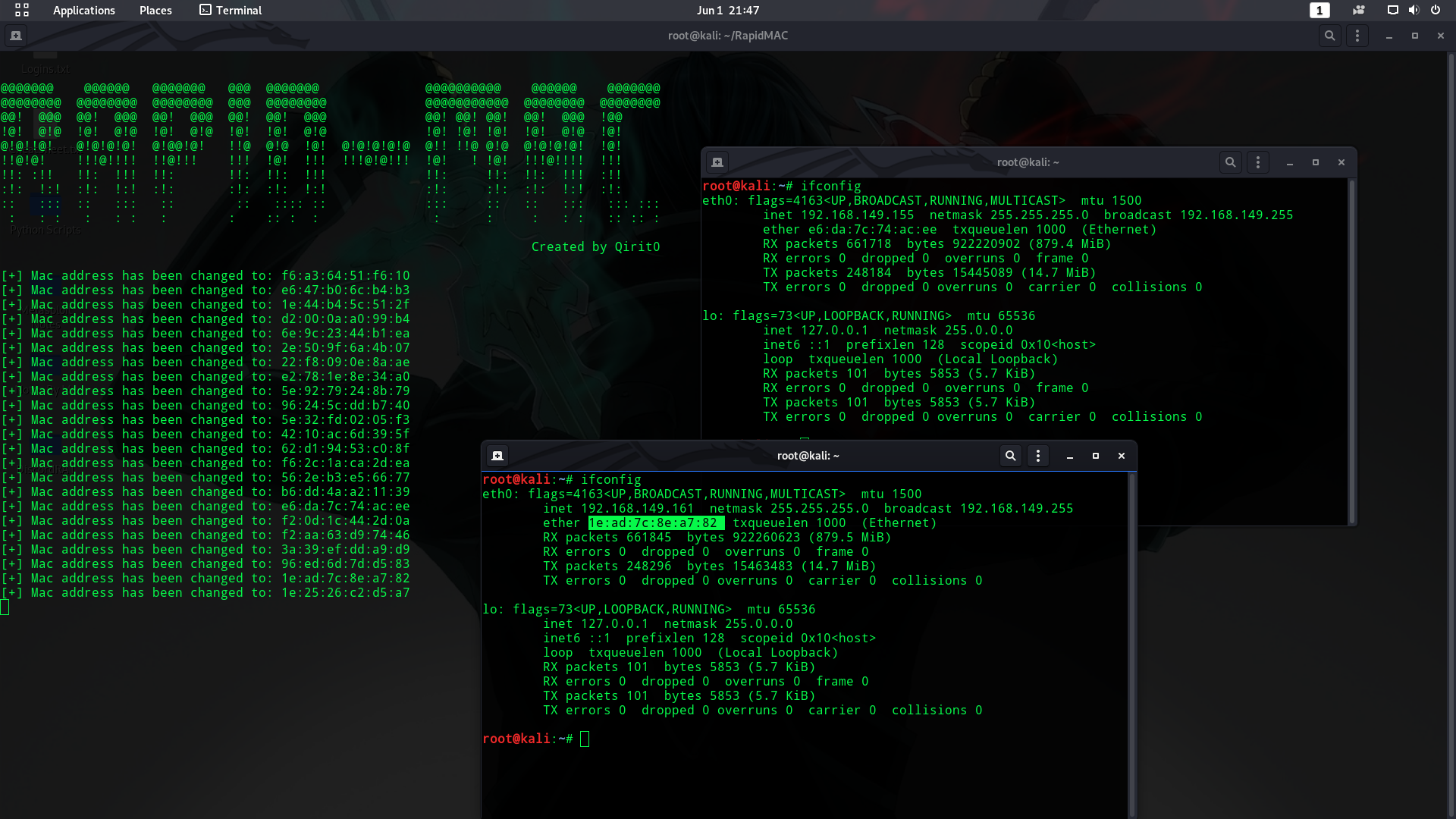Click scrollbar of front terminal window
The image size is (1456, 819).
click(1132, 645)
